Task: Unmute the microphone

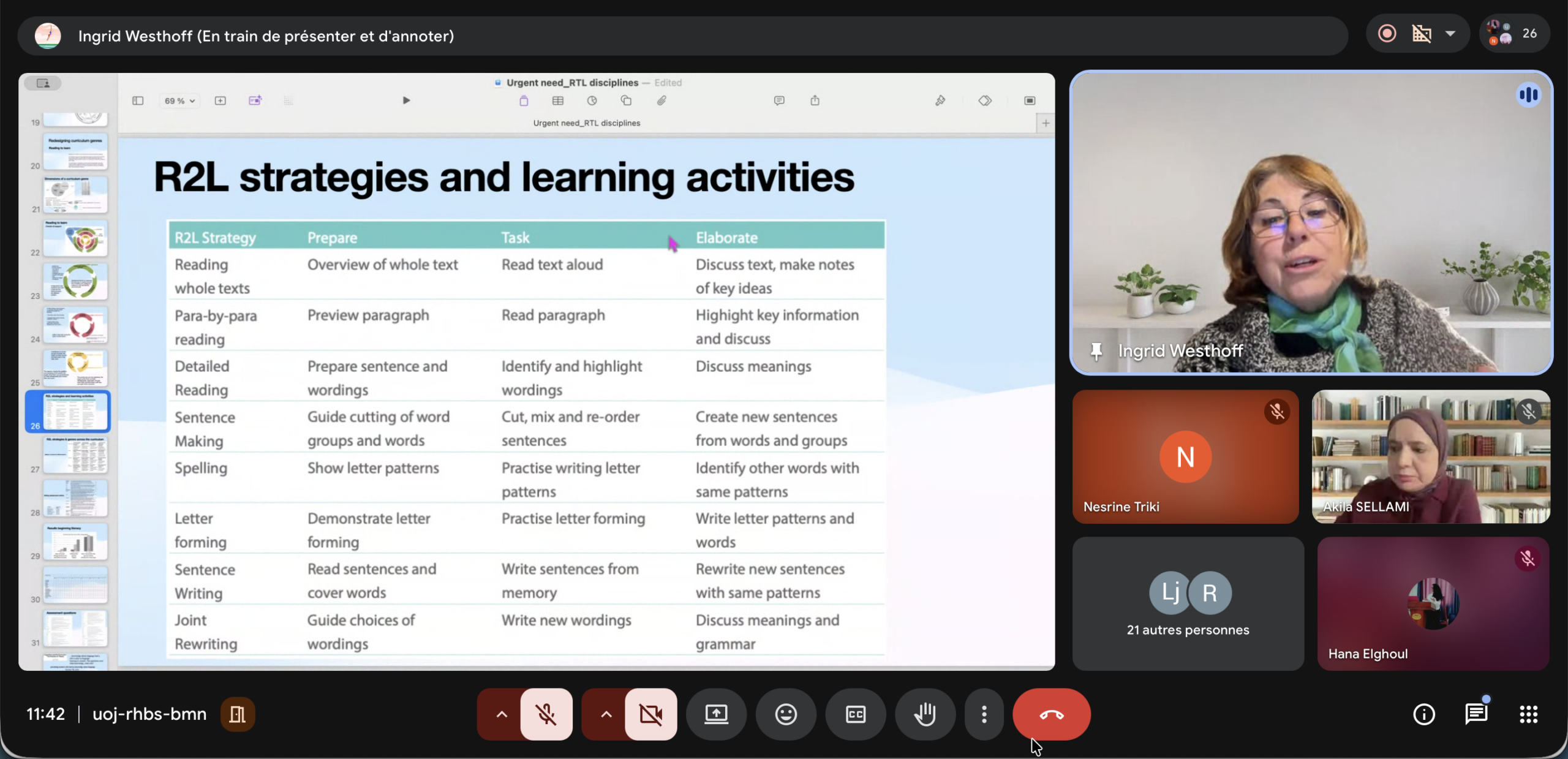Action: pyautogui.click(x=546, y=714)
